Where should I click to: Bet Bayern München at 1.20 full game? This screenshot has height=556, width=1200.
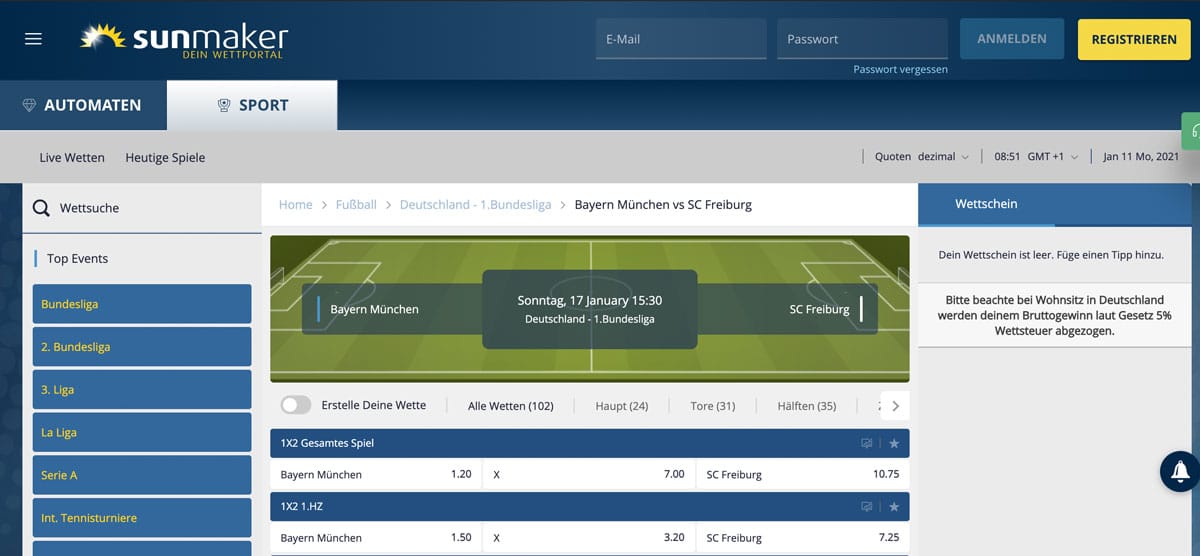[x=376, y=474]
